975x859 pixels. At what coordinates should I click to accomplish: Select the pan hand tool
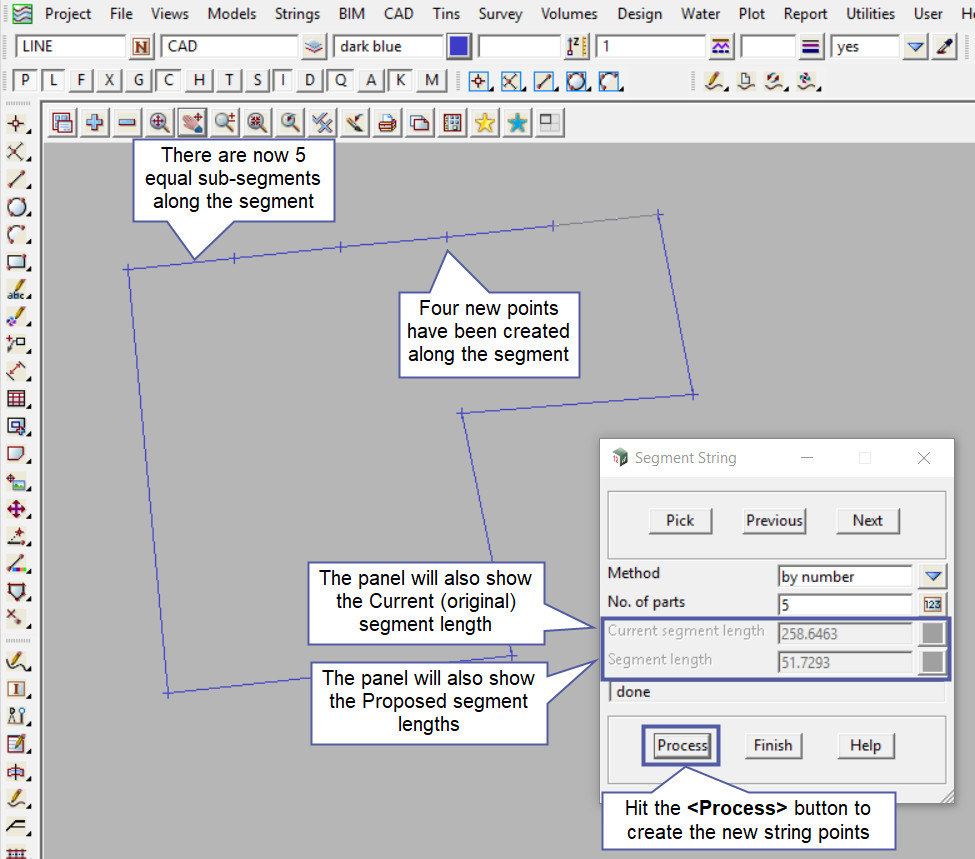pos(192,123)
